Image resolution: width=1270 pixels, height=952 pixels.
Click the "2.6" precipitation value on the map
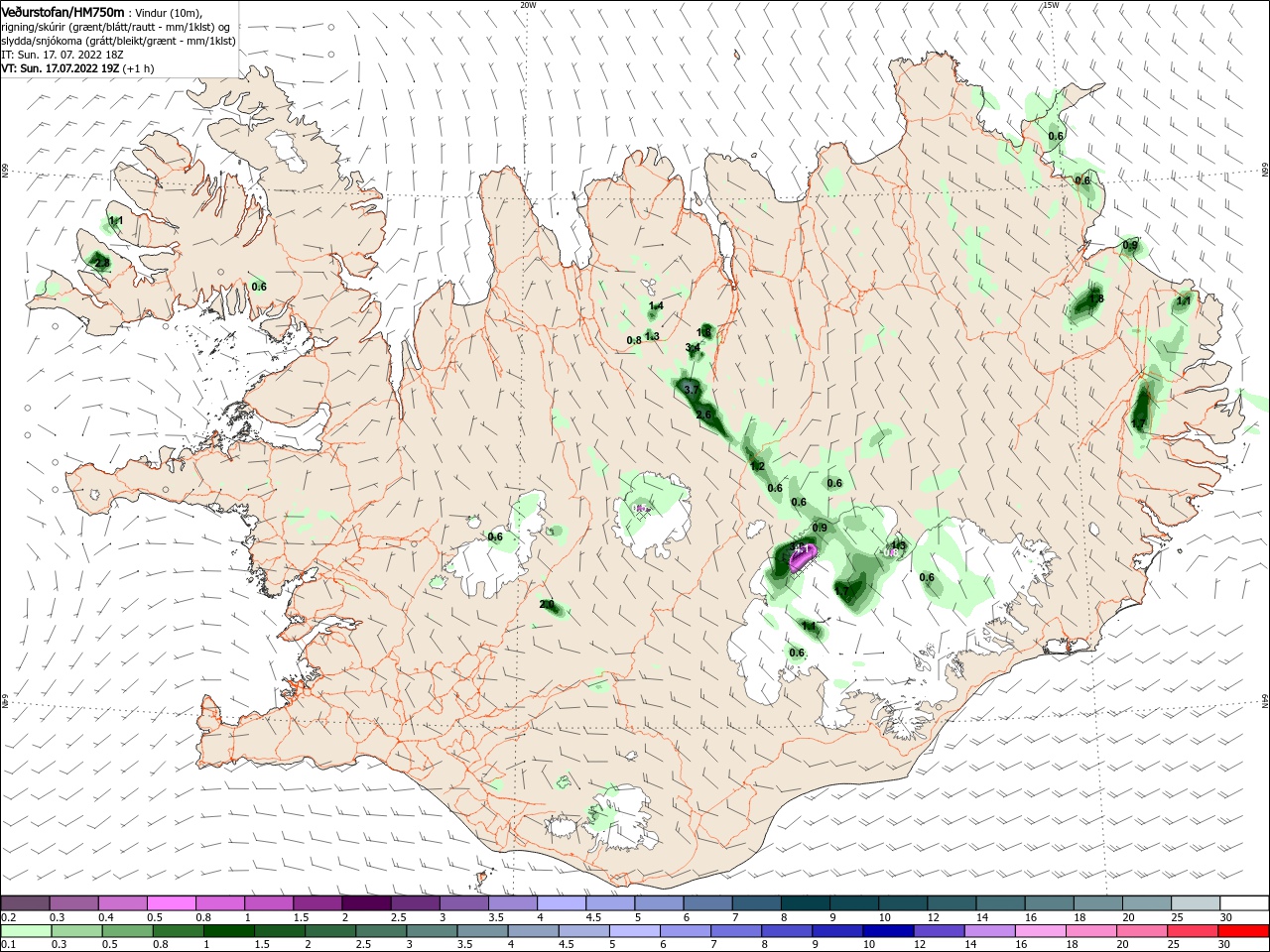coord(703,415)
